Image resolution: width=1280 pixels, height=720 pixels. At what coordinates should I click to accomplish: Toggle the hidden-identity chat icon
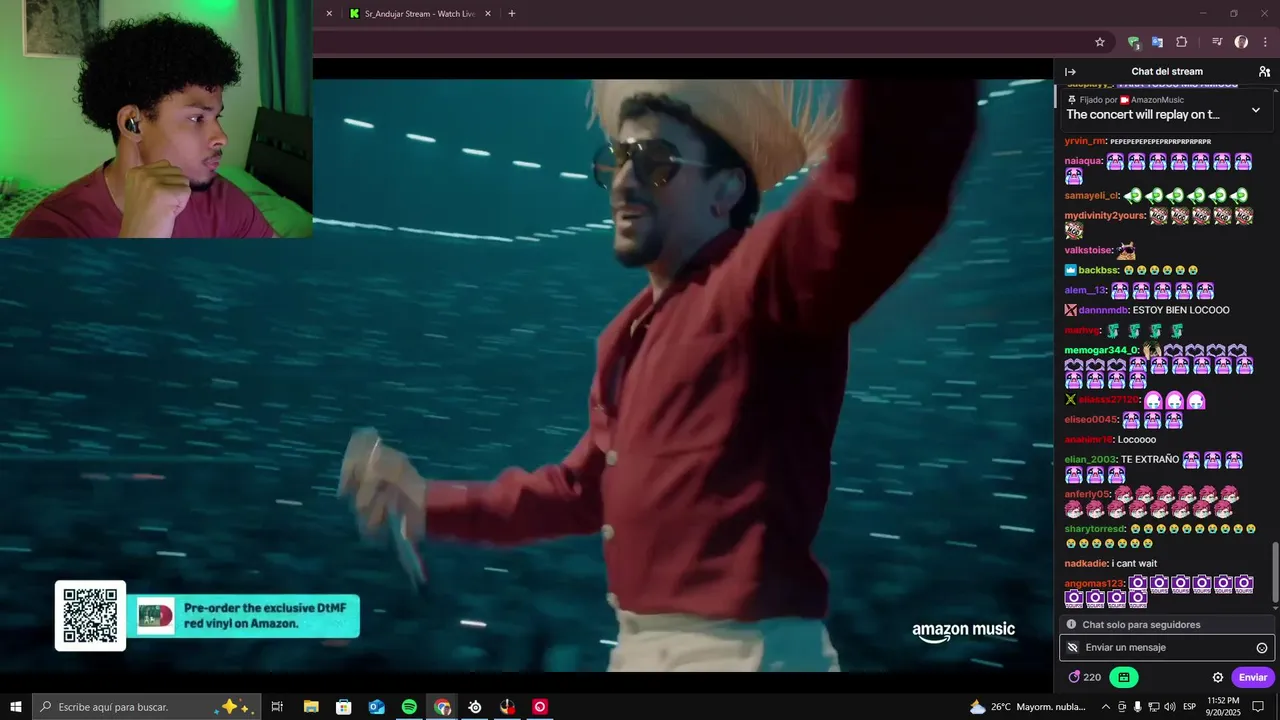click(x=1073, y=647)
